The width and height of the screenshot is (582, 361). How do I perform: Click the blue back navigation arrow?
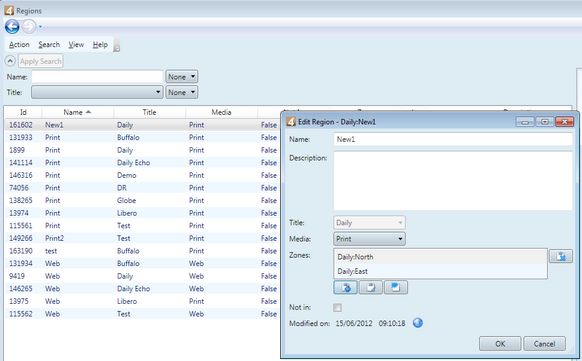coord(12,27)
